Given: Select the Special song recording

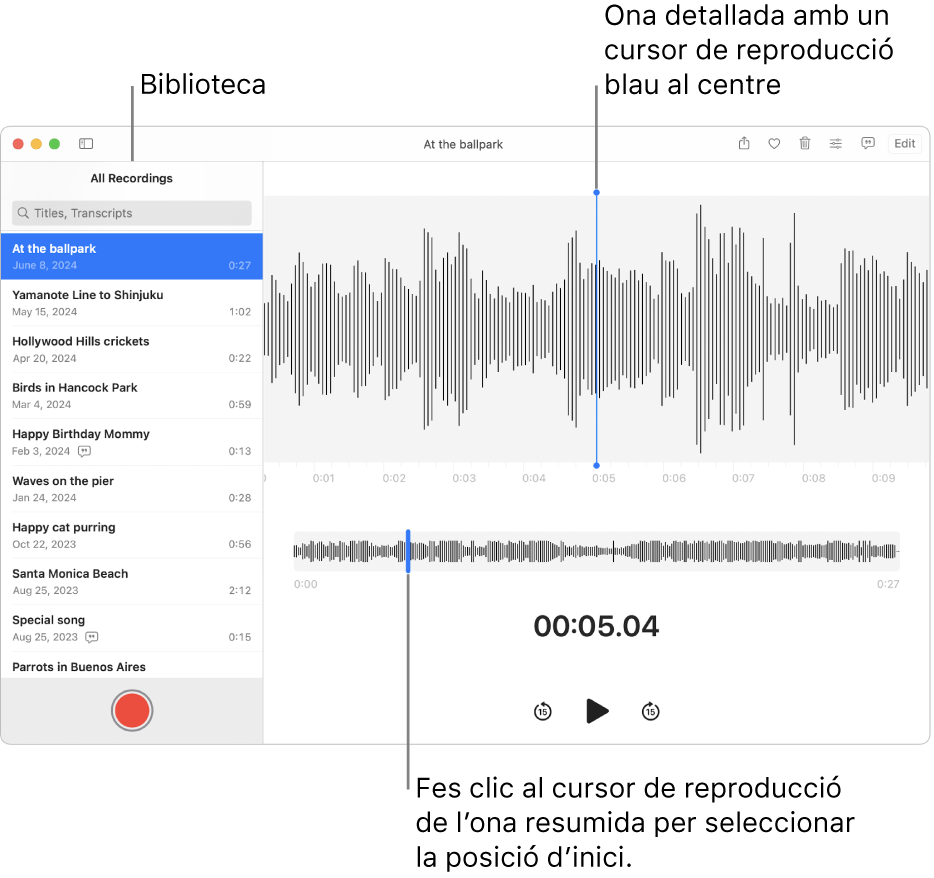Looking at the screenshot, I should (x=132, y=628).
